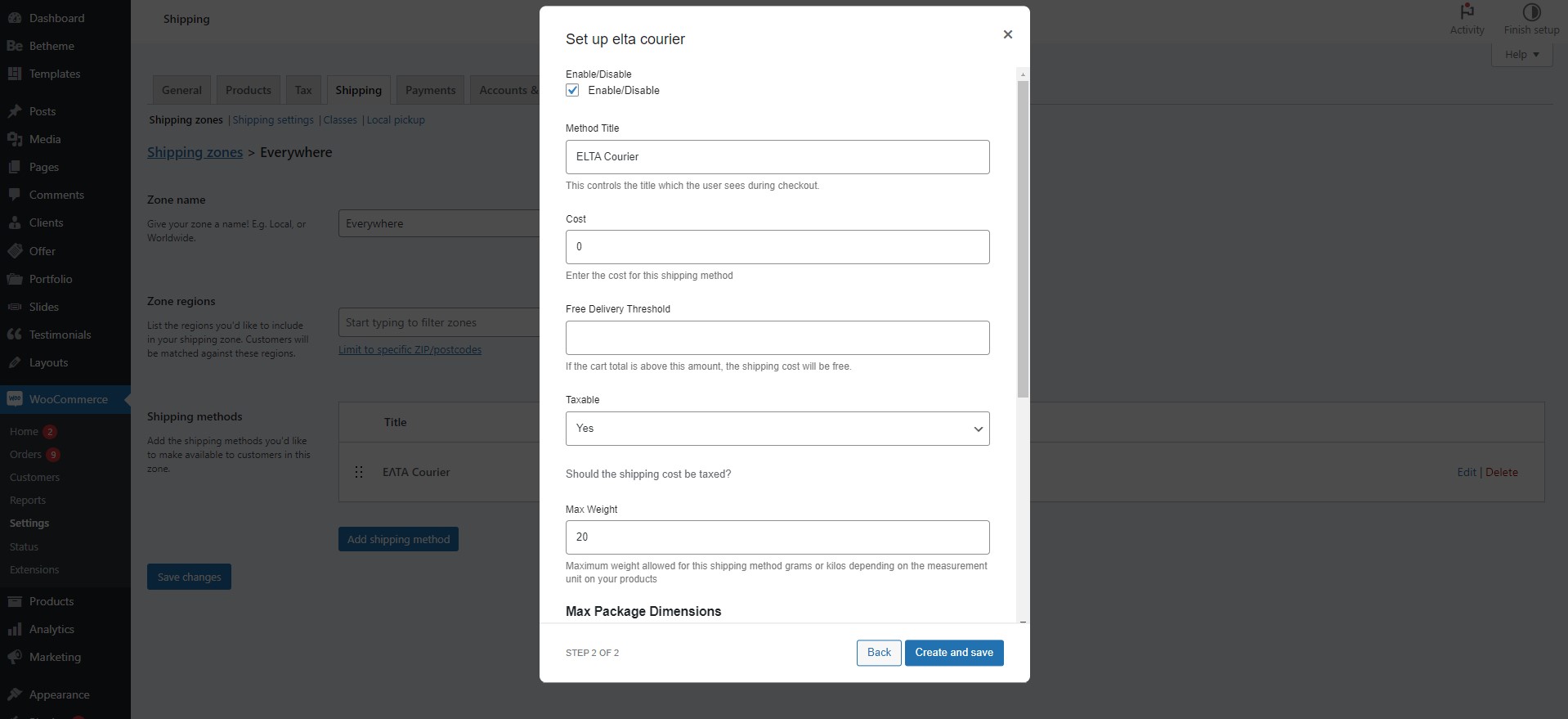Close the Set up elta courier dialog

point(1007,34)
